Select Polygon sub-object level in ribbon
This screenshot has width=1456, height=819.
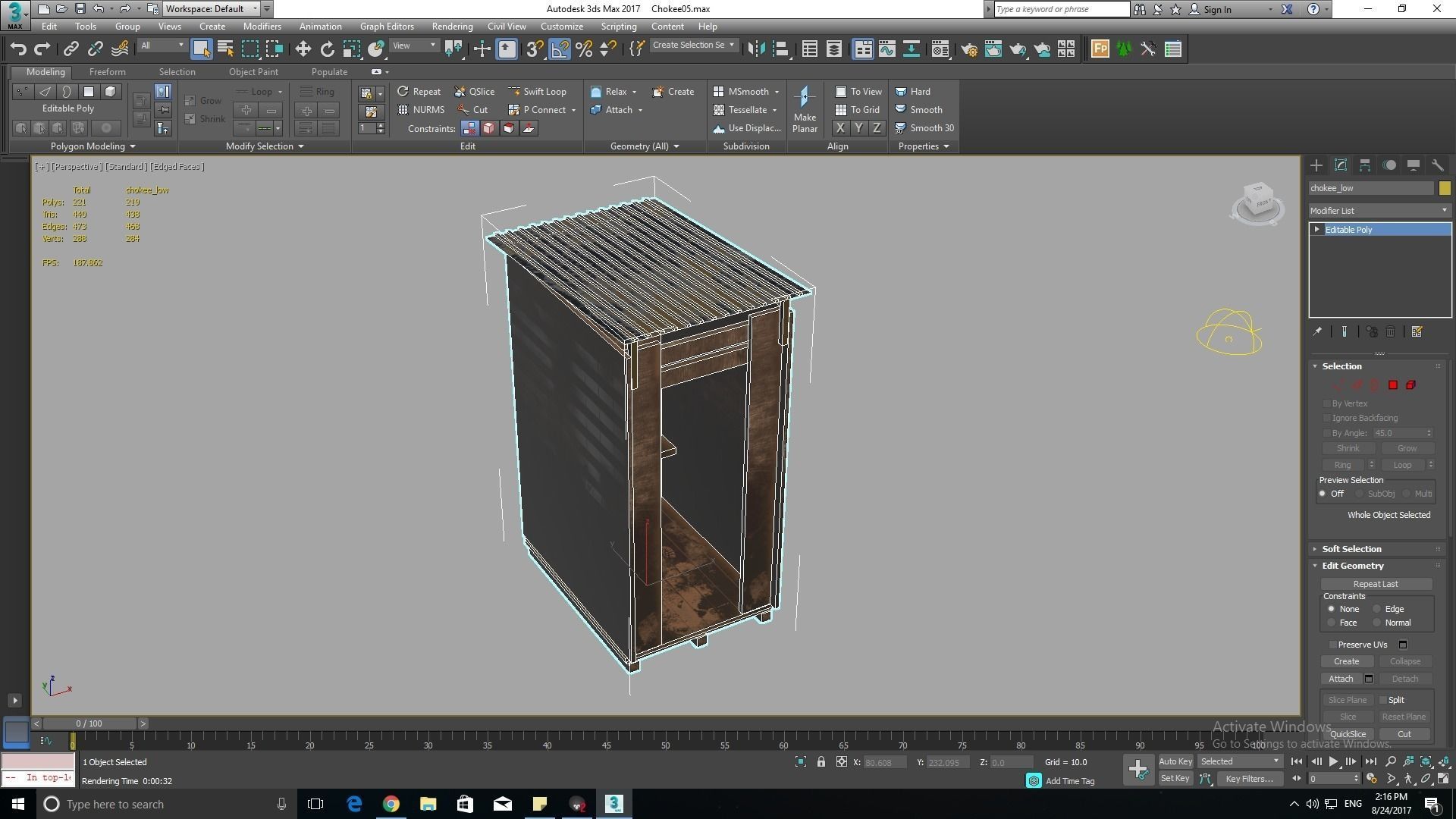pyautogui.click(x=89, y=92)
